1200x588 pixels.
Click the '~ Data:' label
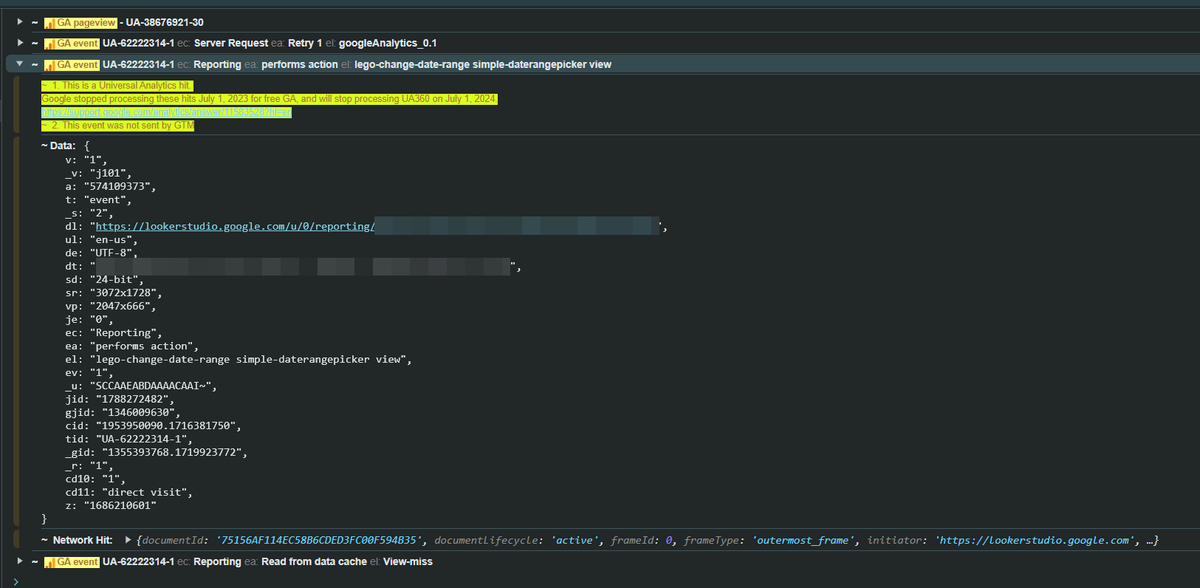[58, 146]
